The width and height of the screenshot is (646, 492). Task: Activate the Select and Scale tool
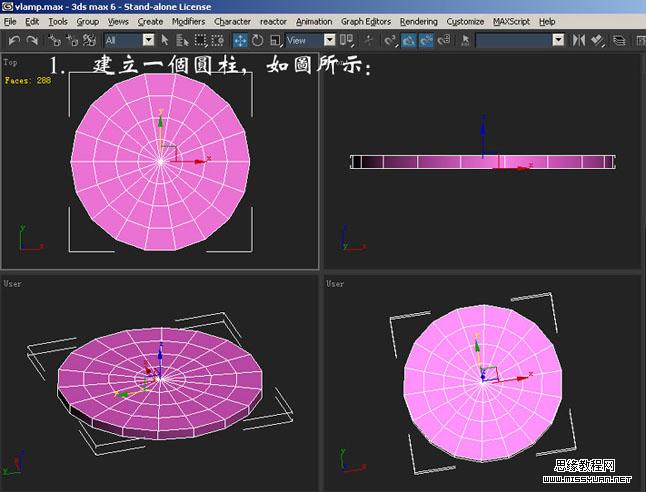point(275,40)
